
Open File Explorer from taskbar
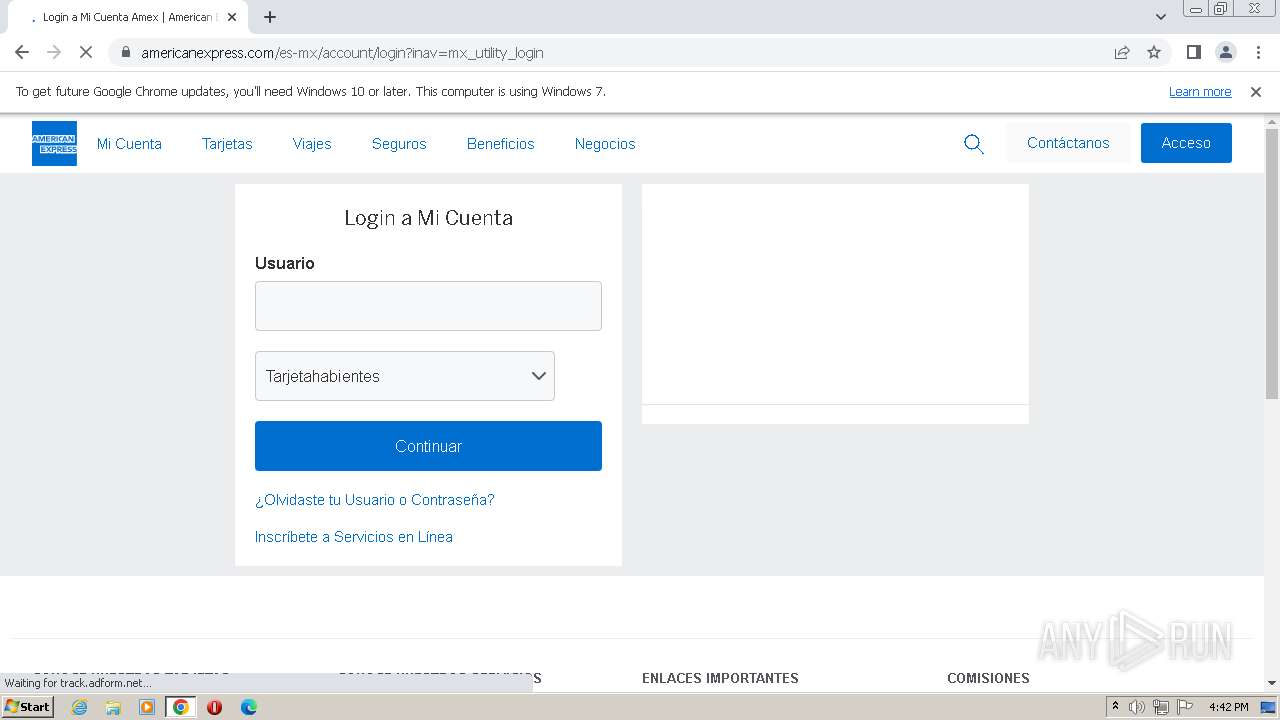pos(113,707)
